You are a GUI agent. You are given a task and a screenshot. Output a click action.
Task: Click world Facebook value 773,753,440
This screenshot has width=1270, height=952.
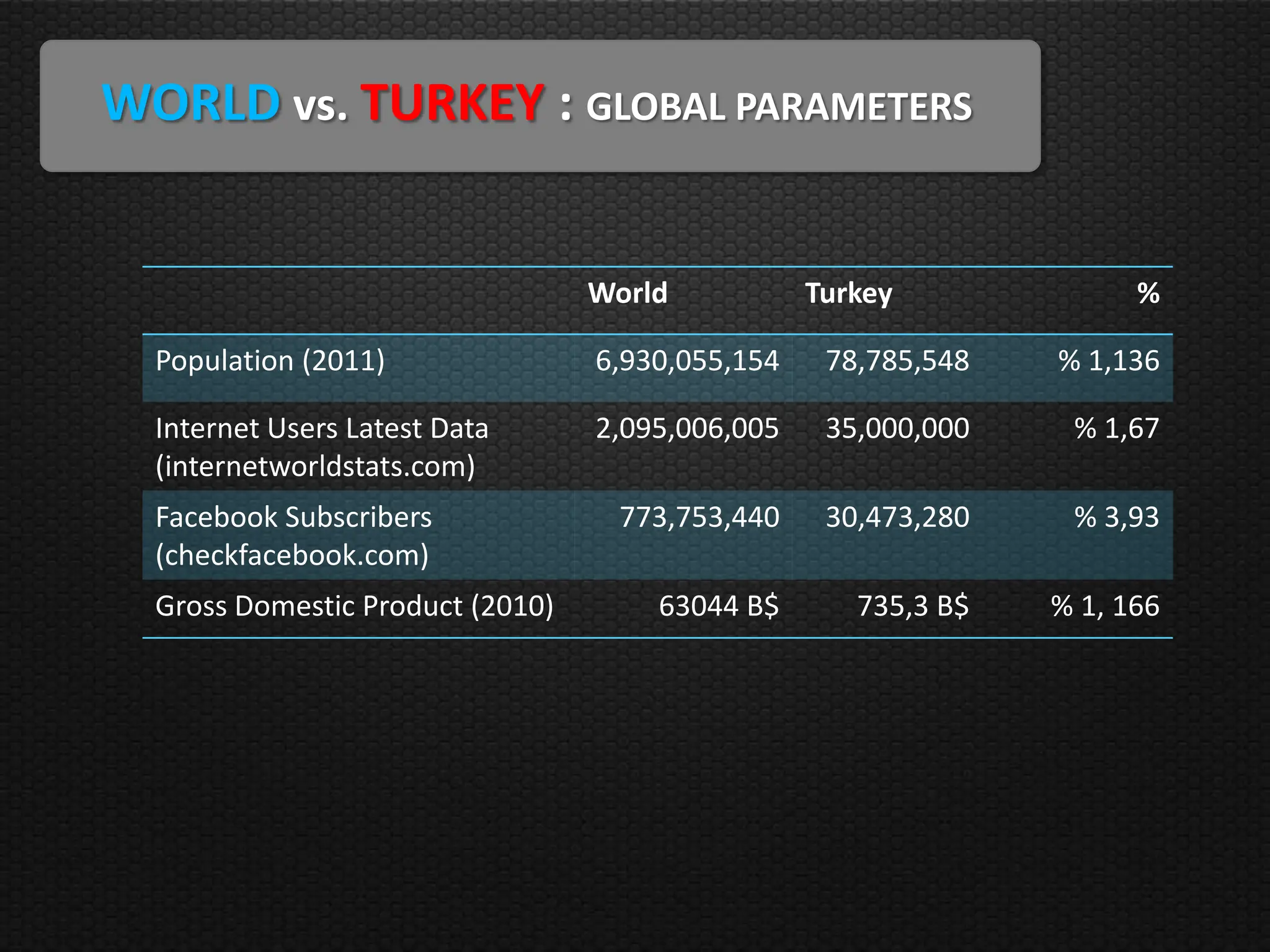[699, 517]
